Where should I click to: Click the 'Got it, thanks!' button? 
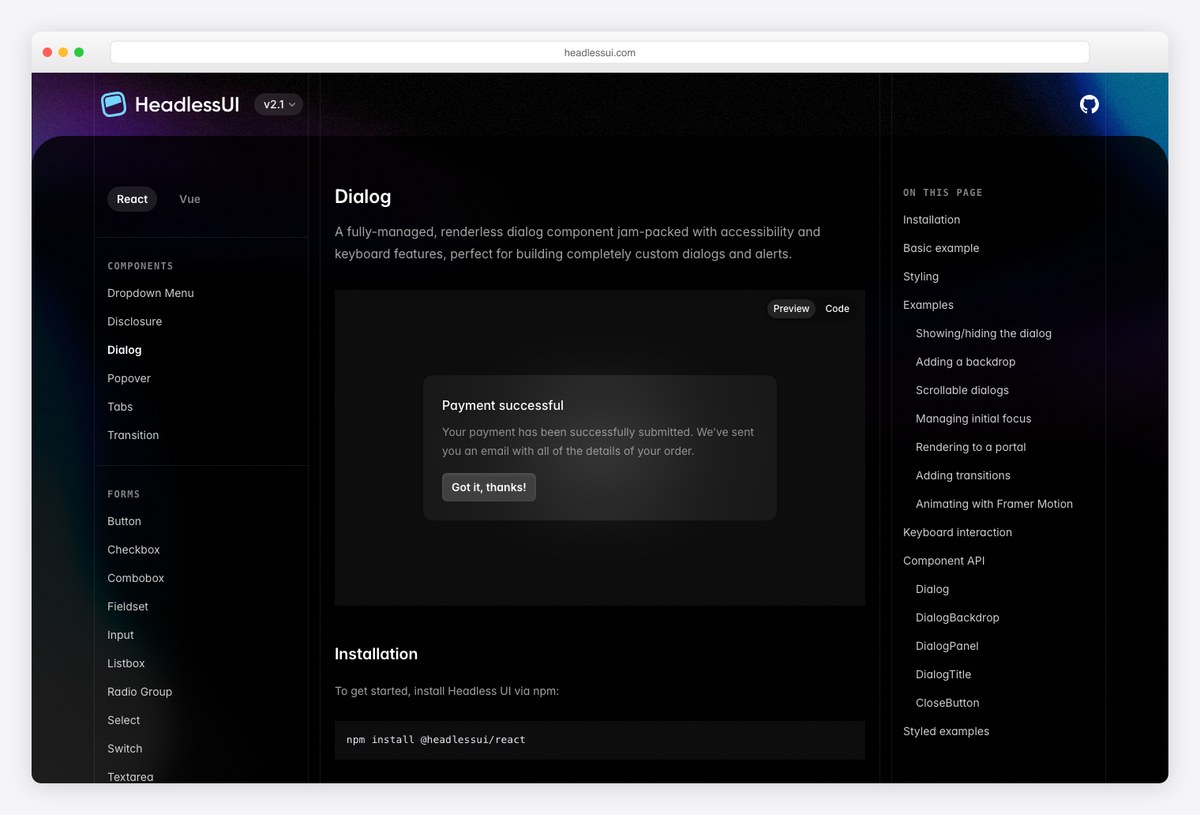pyautogui.click(x=489, y=487)
